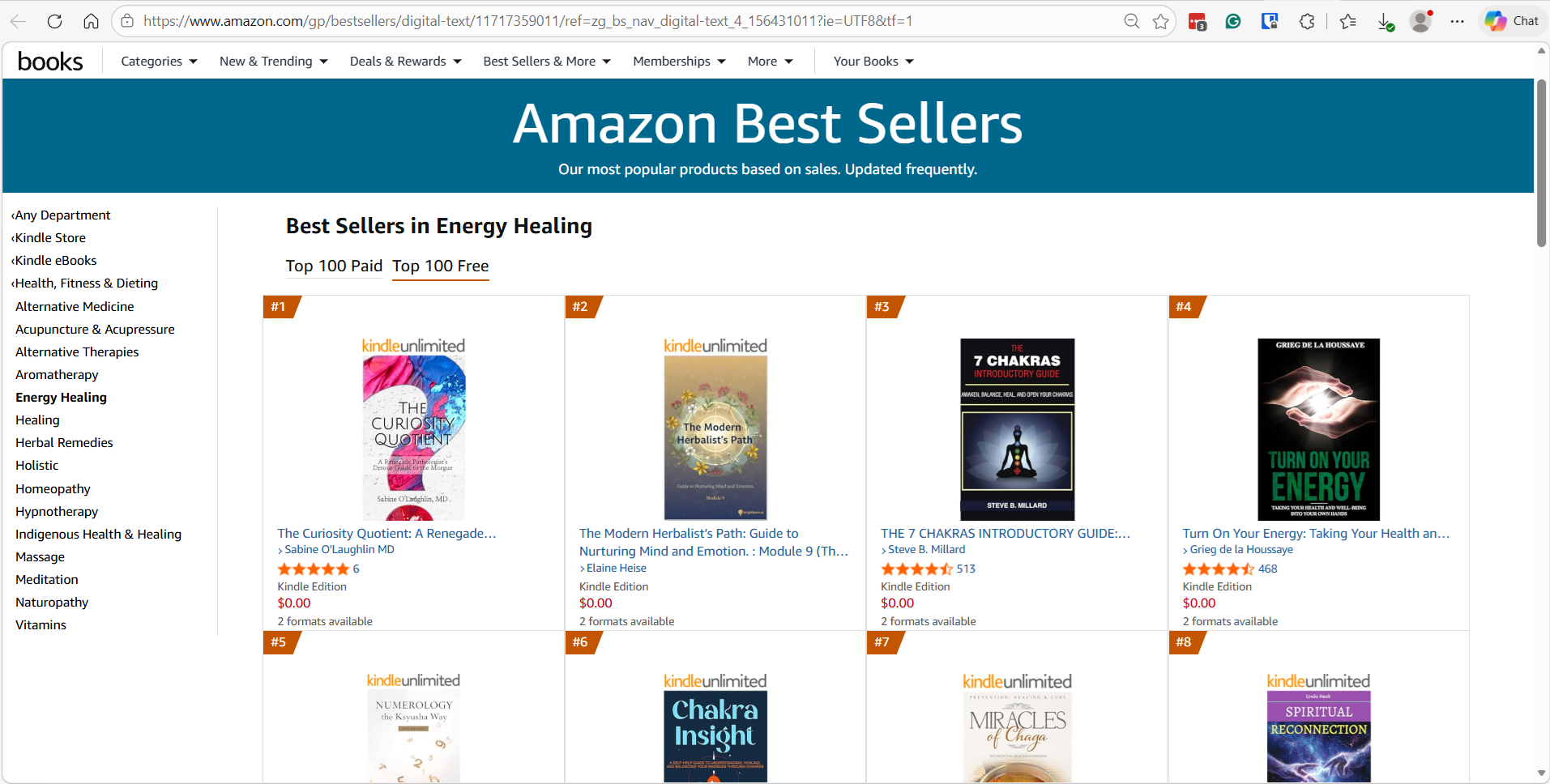
Task: Open the browser profile avatar
Action: tap(1420, 21)
